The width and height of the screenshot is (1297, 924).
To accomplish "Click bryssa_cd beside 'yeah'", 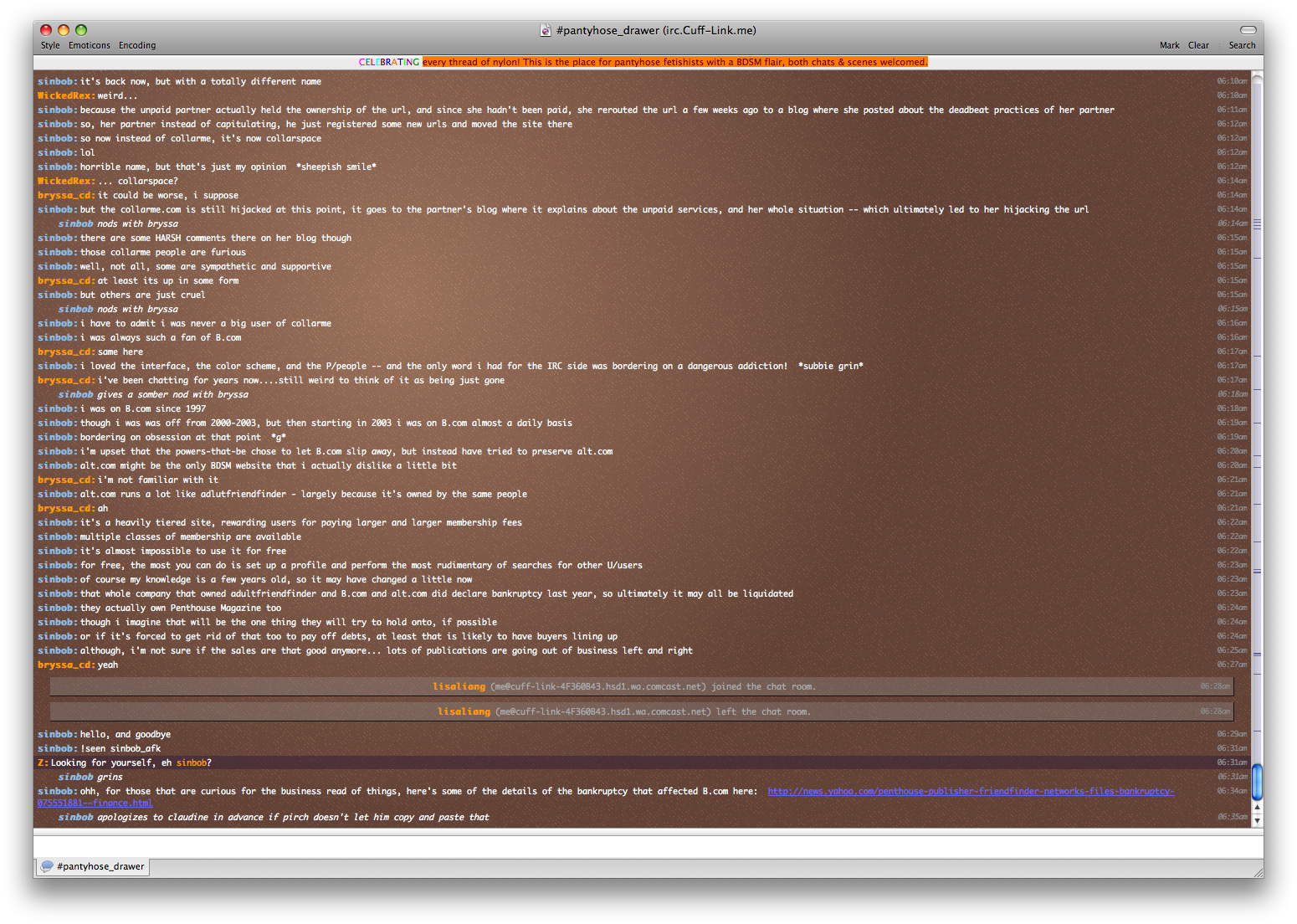I will (x=66, y=665).
